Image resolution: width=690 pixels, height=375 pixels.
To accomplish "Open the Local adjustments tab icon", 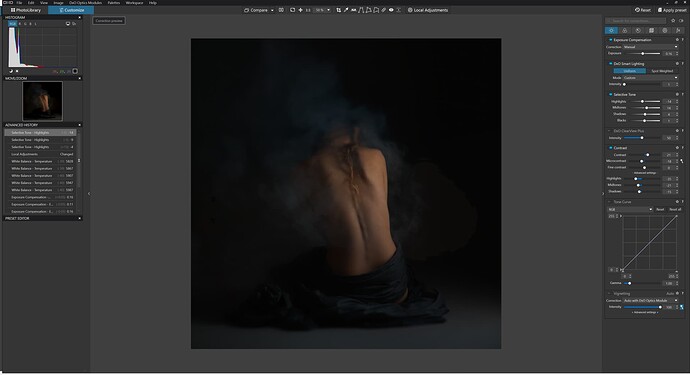I will (x=665, y=30).
